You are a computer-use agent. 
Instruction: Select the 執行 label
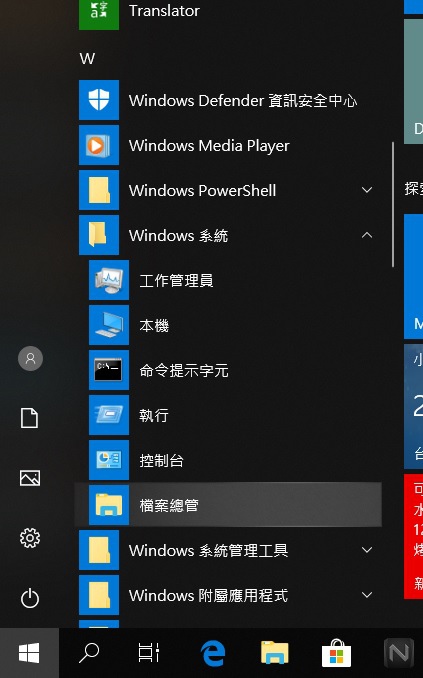coord(154,415)
